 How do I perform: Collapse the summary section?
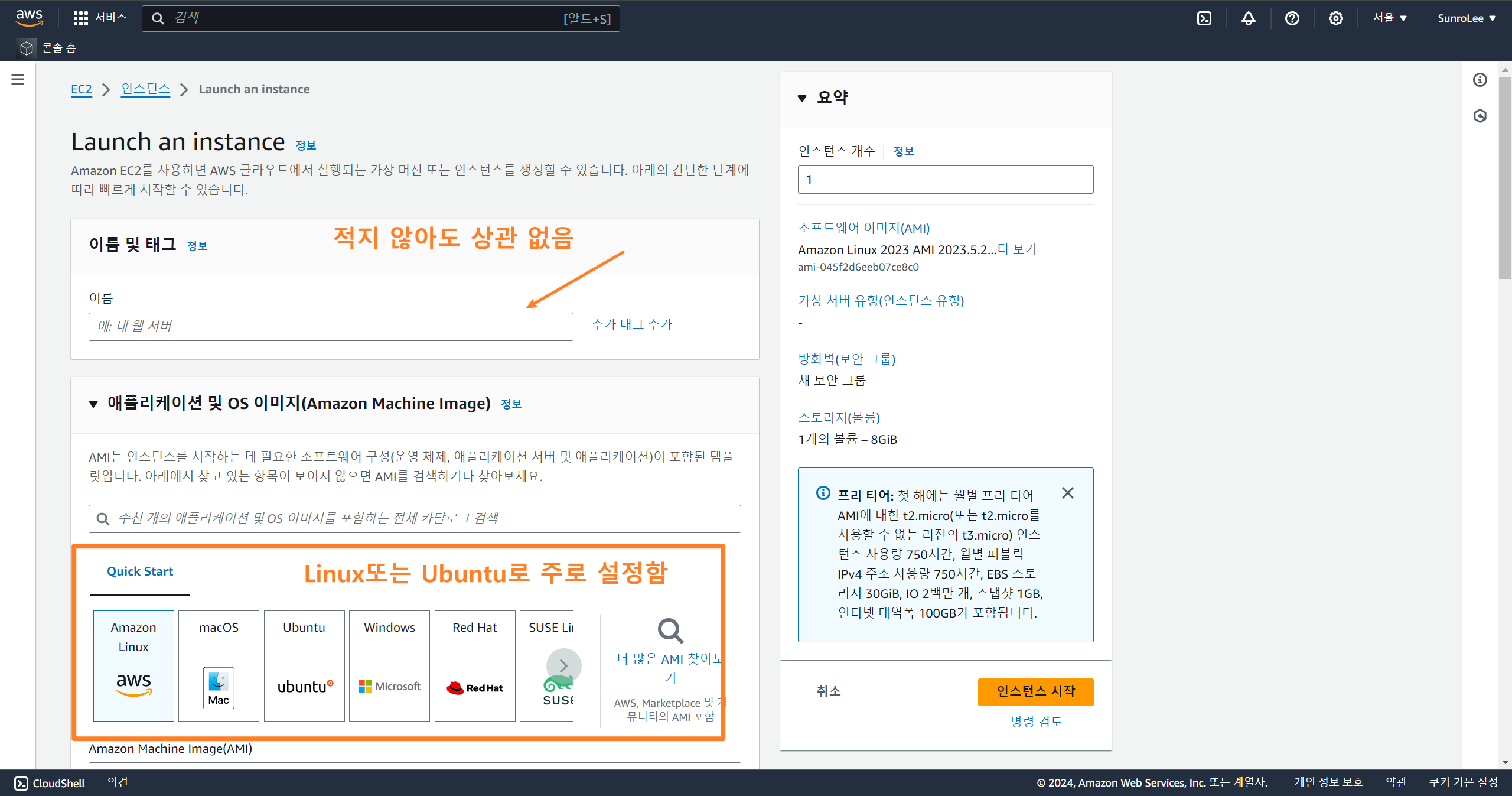click(802, 98)
